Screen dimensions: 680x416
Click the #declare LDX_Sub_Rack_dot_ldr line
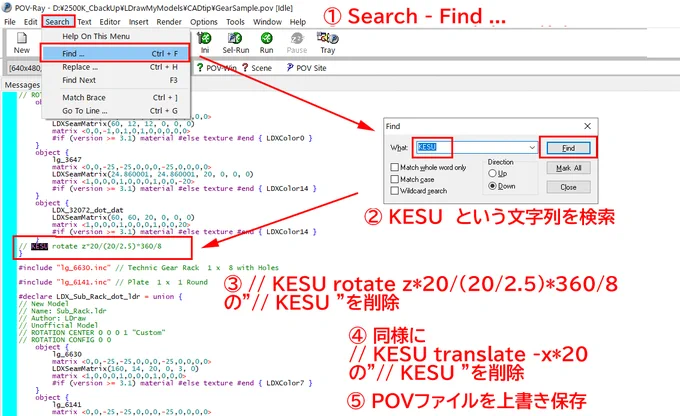coord(100,296)
